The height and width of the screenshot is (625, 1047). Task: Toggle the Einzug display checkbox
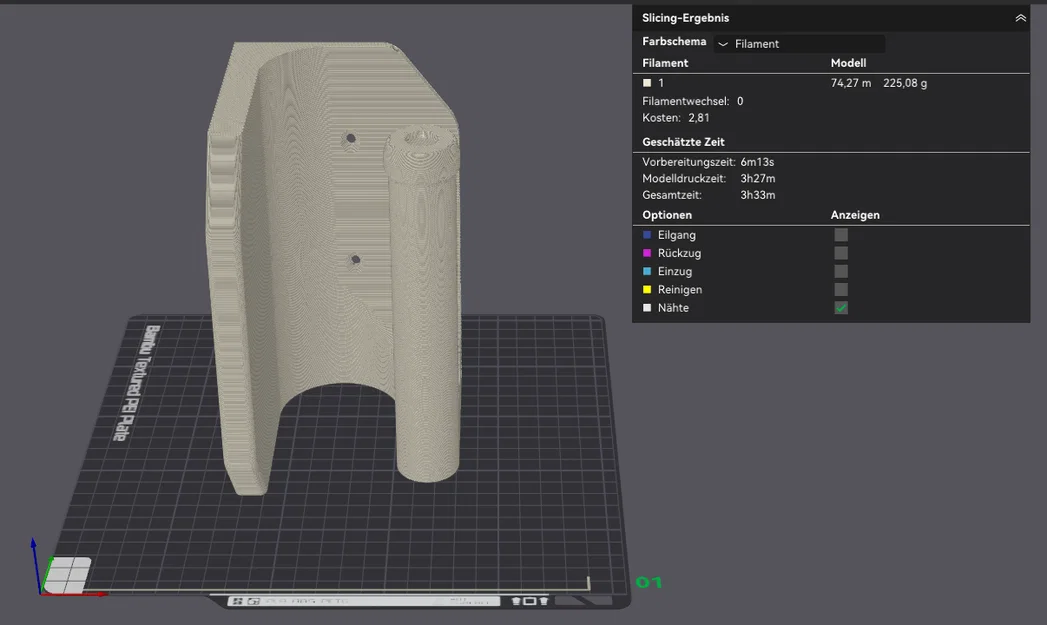click(x=841, y=271)
